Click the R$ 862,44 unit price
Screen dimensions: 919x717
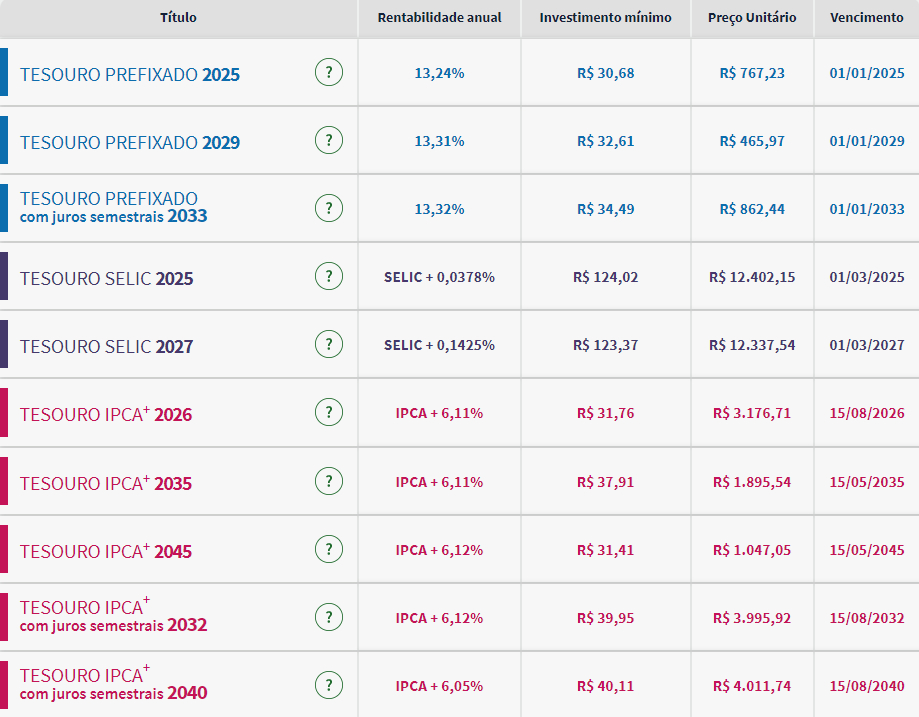[x=752, y=209]
